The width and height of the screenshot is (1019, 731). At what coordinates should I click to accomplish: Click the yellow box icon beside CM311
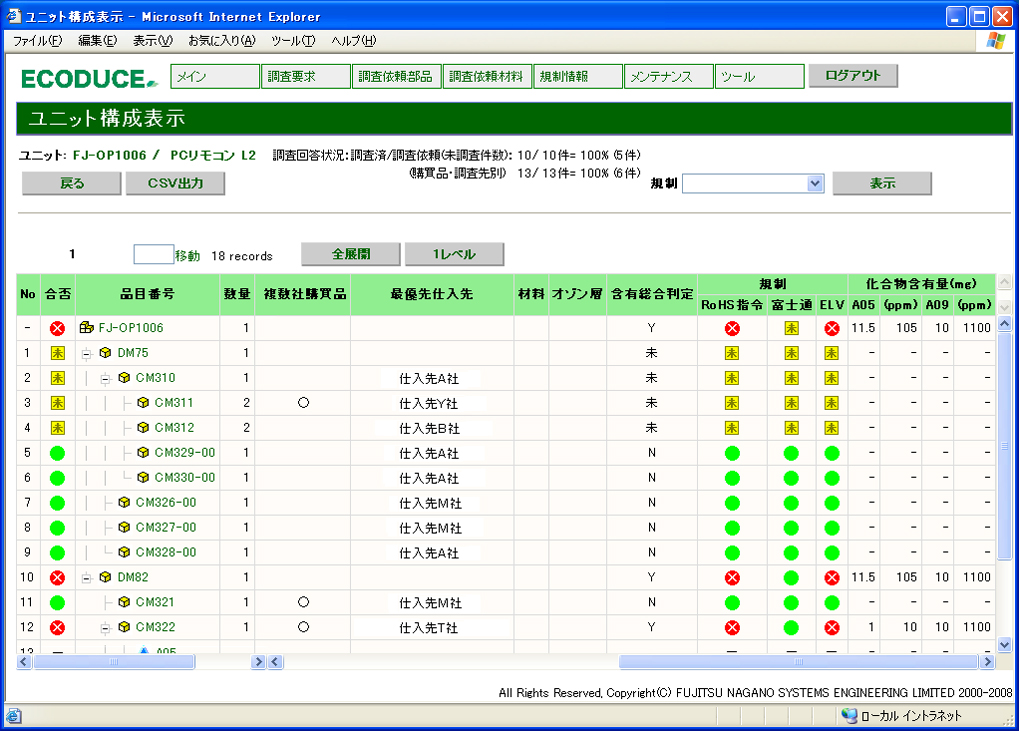point(143,403)
